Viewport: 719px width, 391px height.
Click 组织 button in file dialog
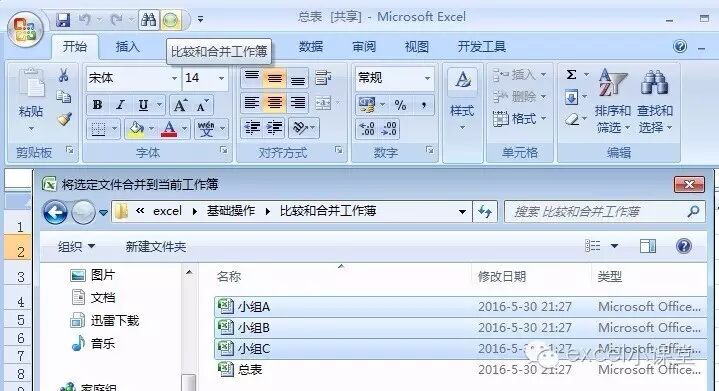[76, 247]
